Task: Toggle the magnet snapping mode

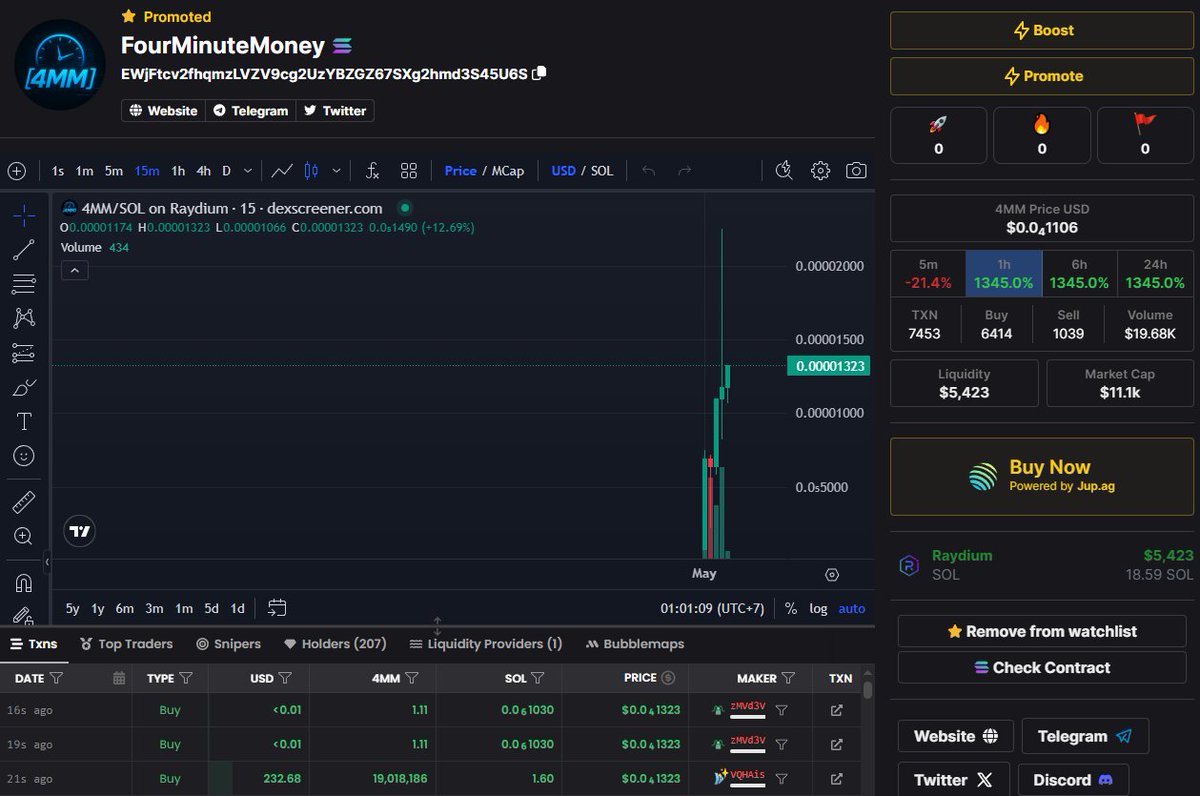Action: pyautogui.click(x=24, y=582)
